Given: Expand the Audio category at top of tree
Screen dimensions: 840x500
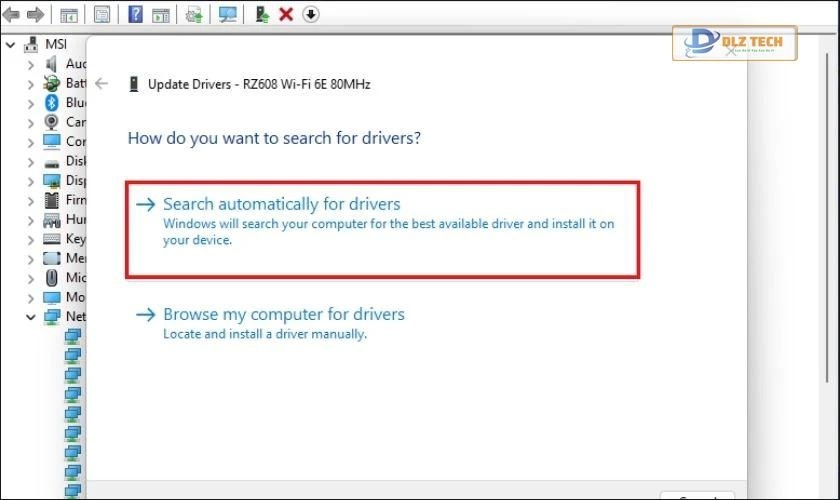Looking at the screenshot, I should [31, 64].
